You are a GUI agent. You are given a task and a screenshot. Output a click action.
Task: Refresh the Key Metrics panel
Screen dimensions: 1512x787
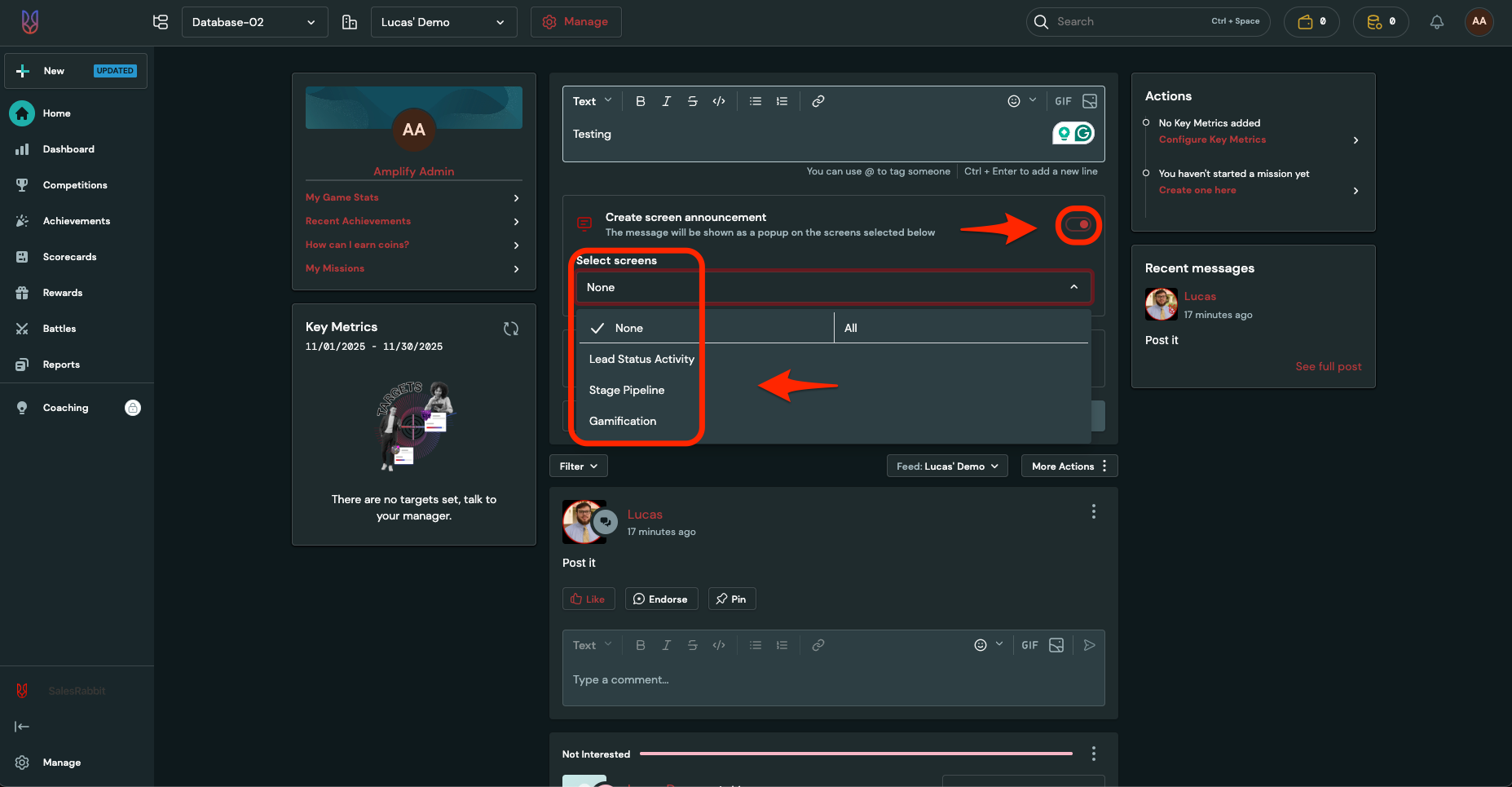tap(511, 329)
